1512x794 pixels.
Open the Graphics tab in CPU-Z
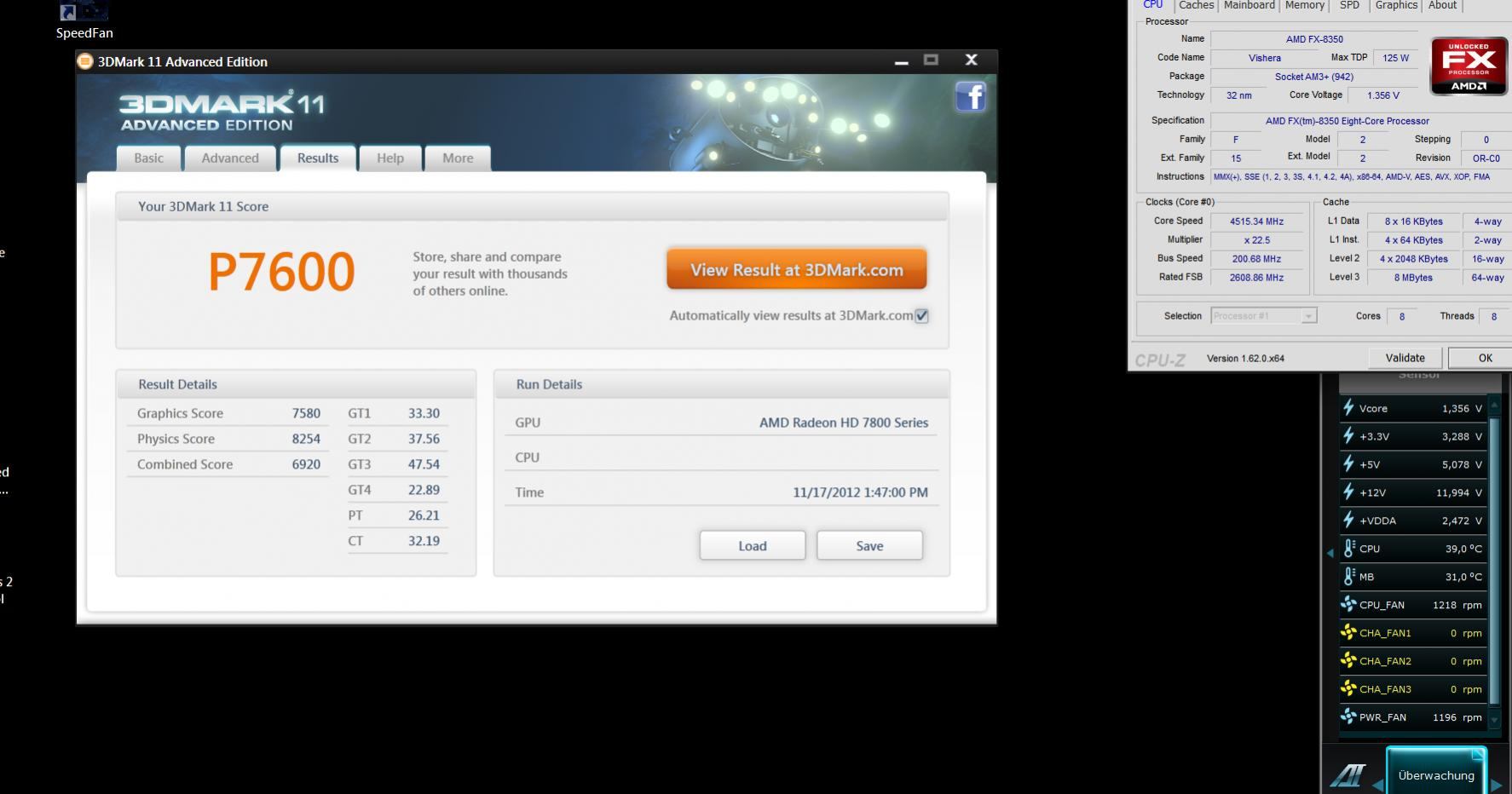tap(1396, 5)
